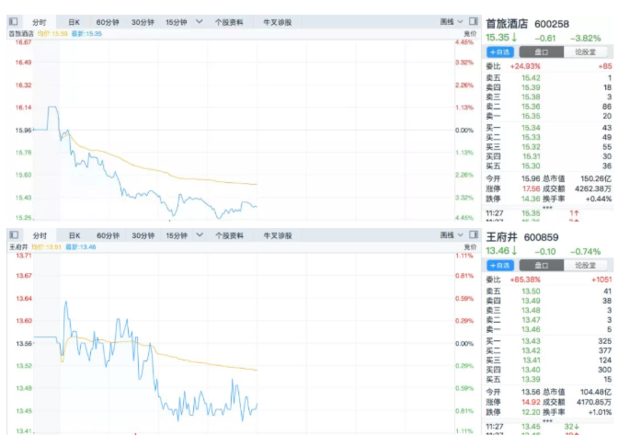Click 买一 price 13.43 row
This screenshot has height=446, width=630.
(x=549, y=341)
